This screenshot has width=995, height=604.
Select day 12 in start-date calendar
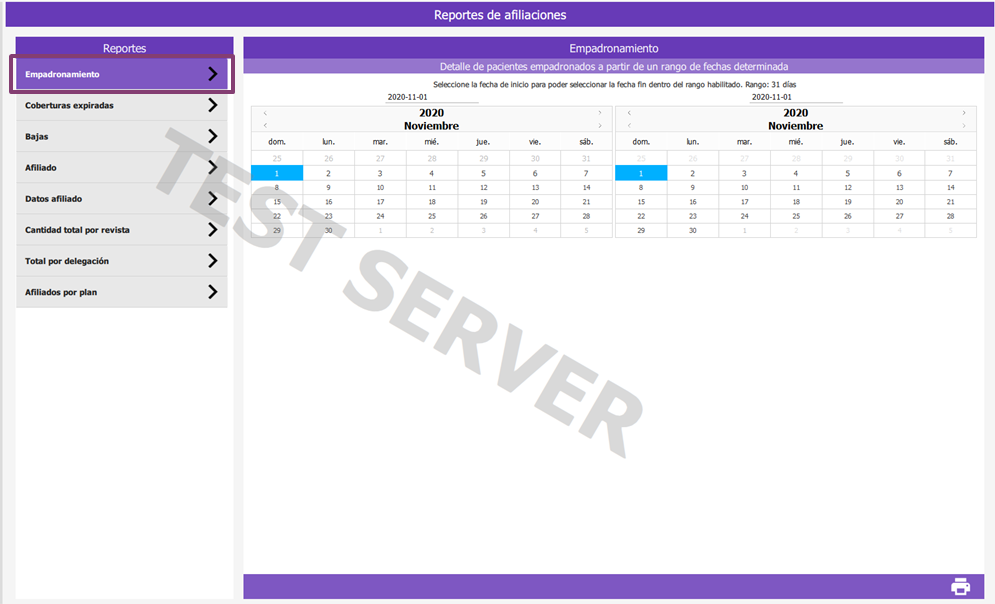click(484, 188)
